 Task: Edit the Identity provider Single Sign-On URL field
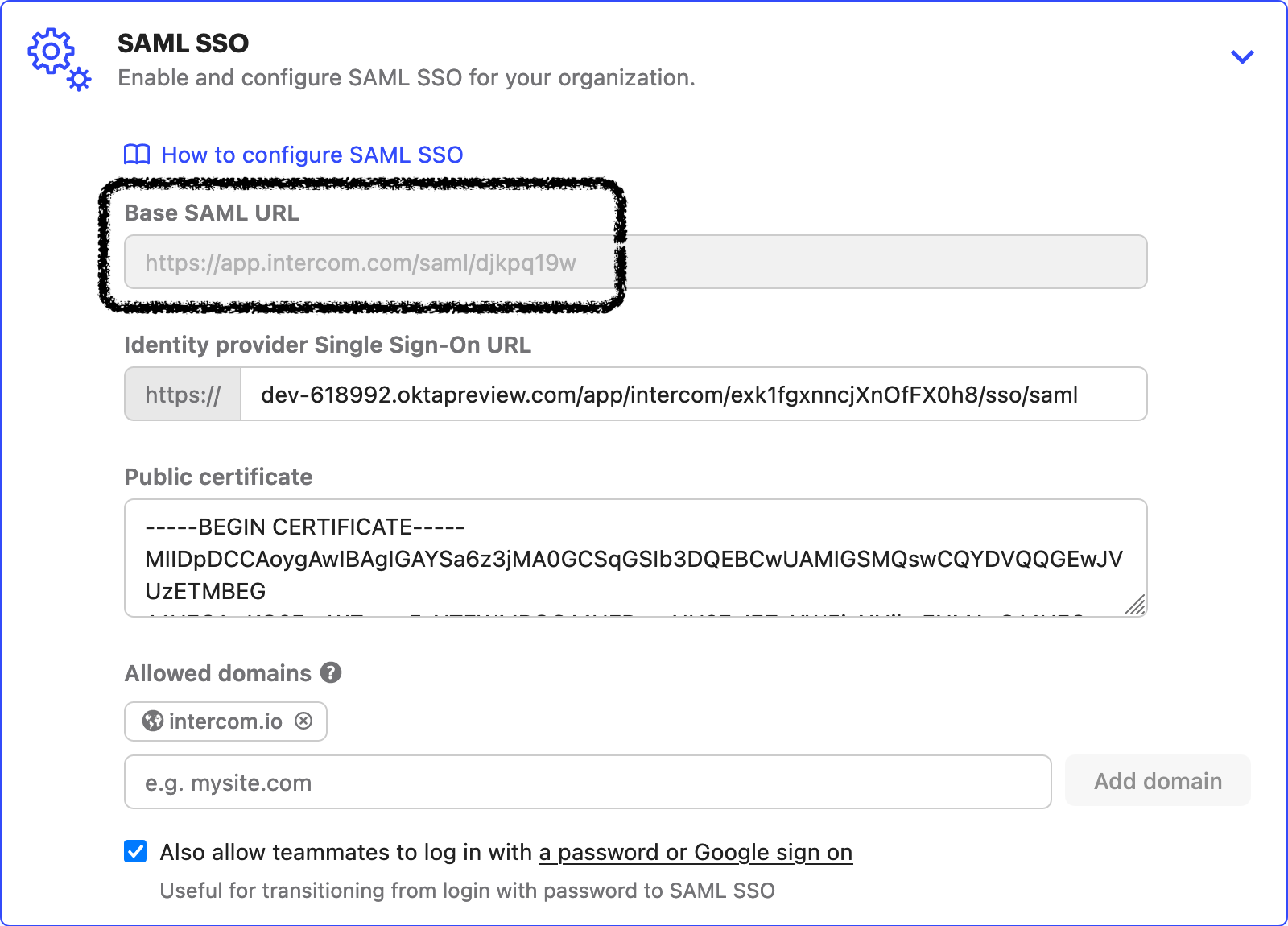click(694, 394)
